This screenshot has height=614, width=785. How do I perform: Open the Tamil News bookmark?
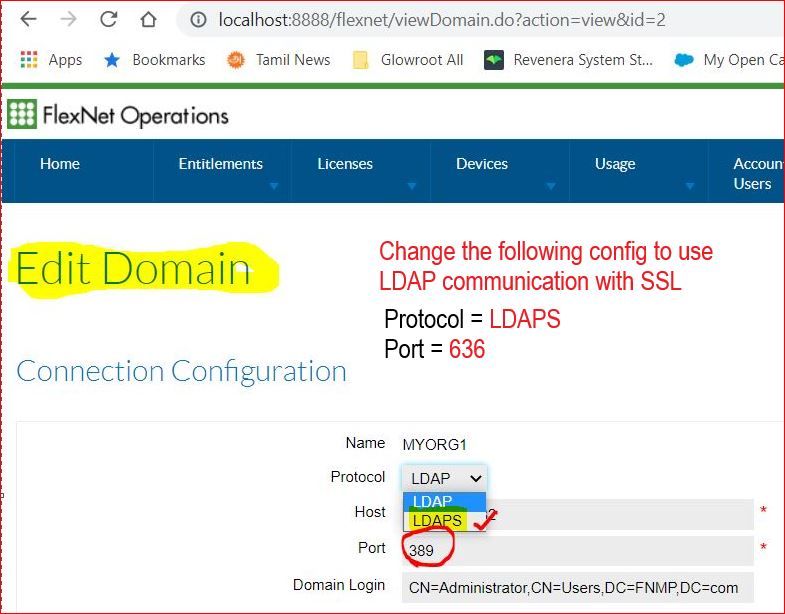click(x=279, y=60)
